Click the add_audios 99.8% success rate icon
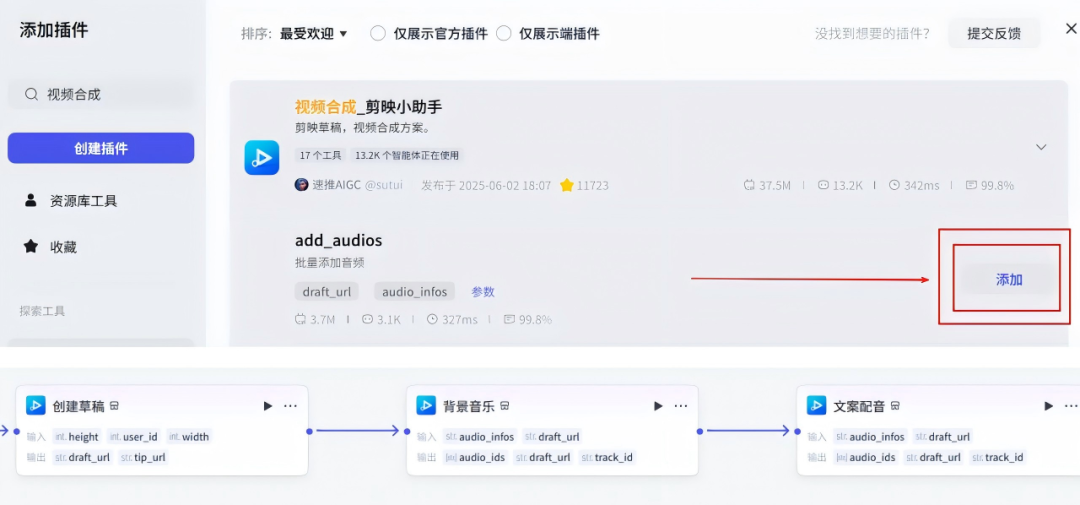 pyautogui.click(x=509, y=319)
